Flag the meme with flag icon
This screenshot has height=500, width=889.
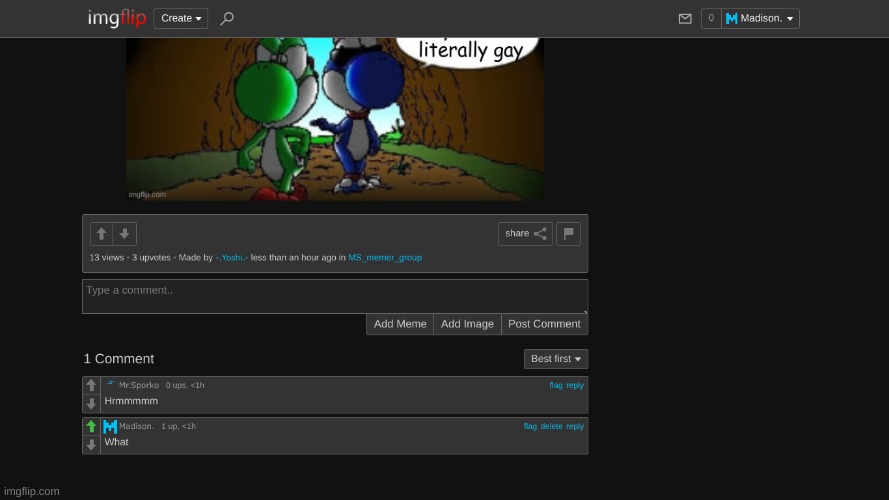pyautogui.click(x=568, y=234)
